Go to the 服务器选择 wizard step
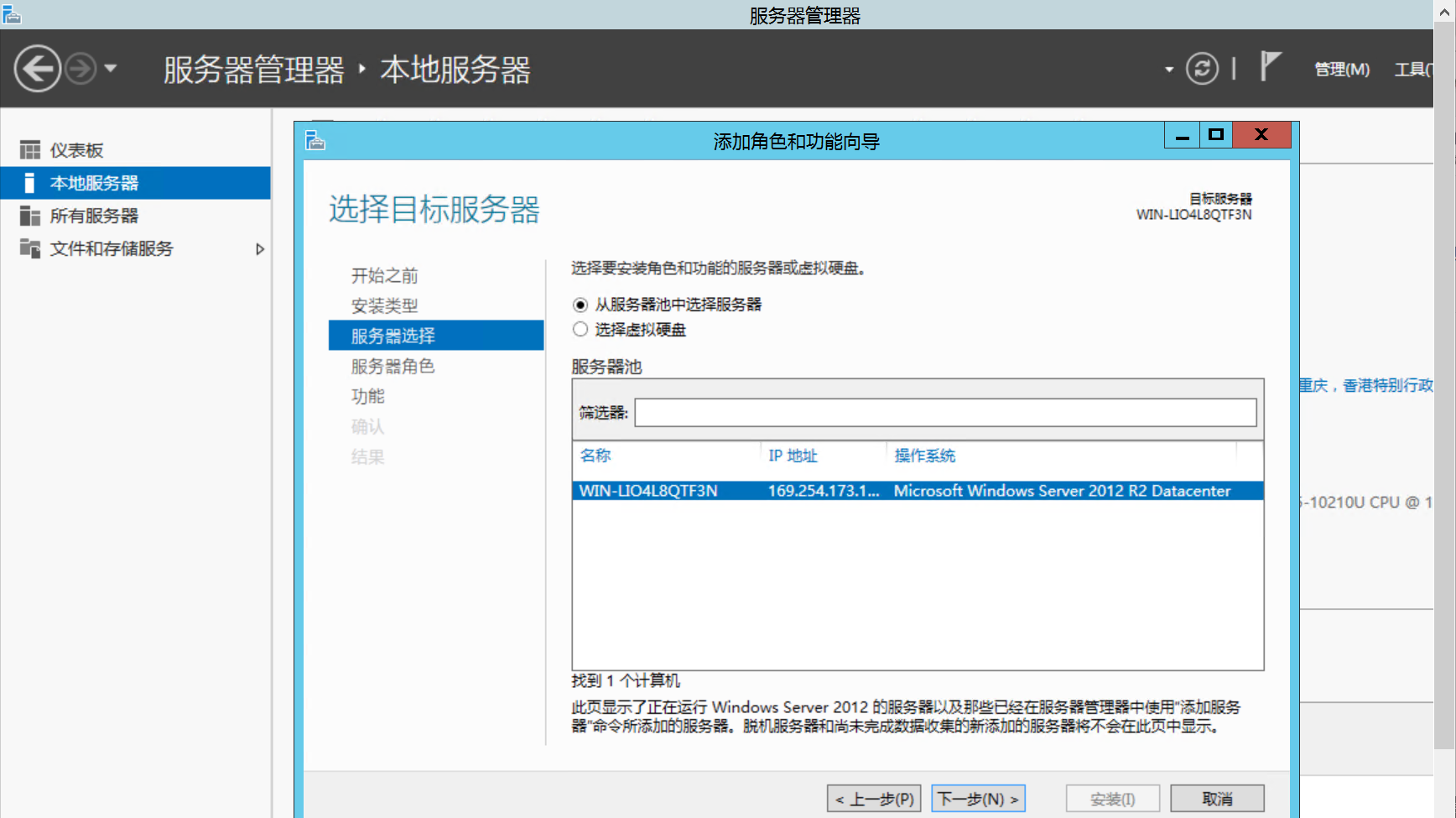Image resolution: width=1456 pixels, height=818 pixels. [436, 336]
